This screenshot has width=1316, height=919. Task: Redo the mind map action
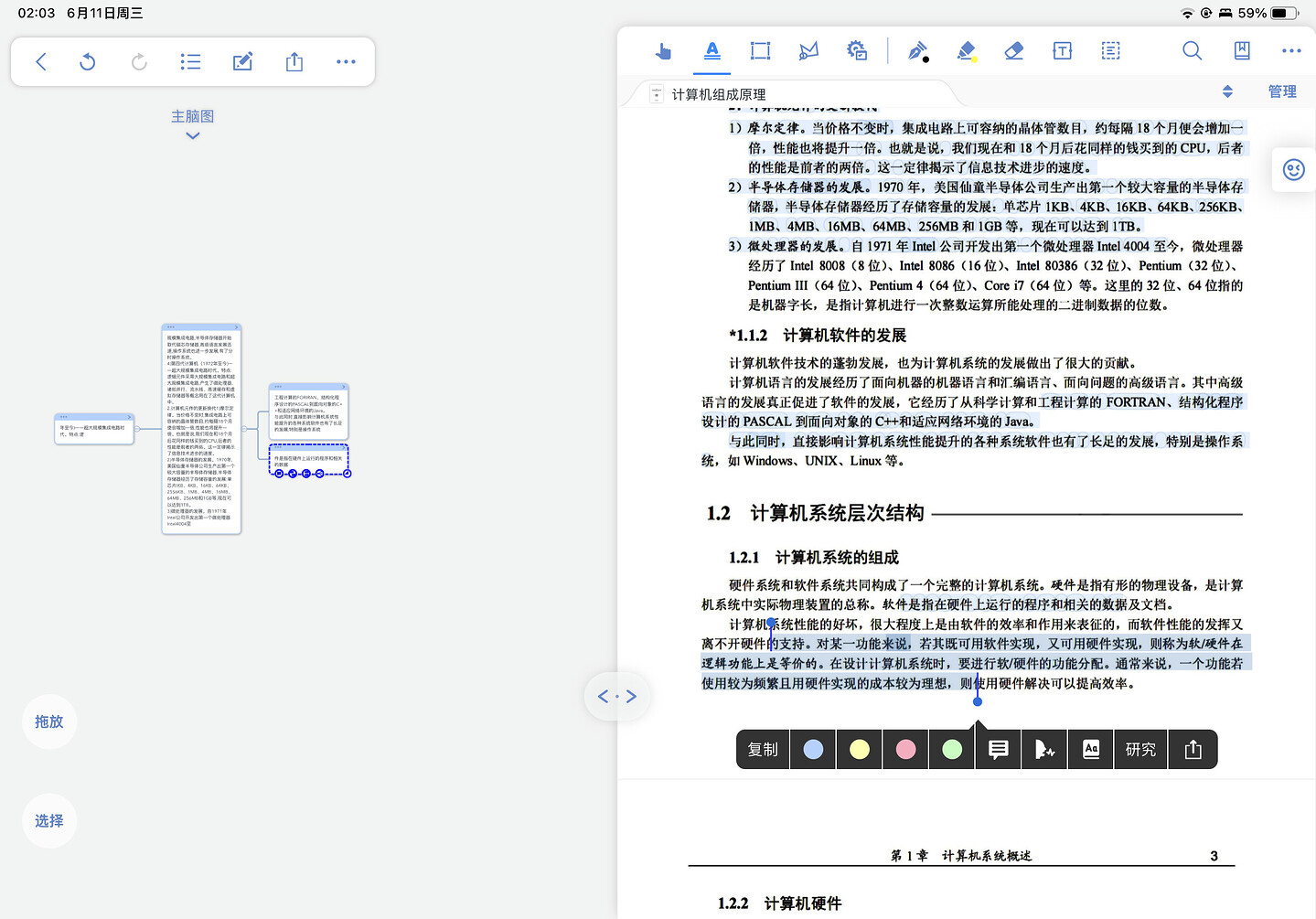[139, 61]
